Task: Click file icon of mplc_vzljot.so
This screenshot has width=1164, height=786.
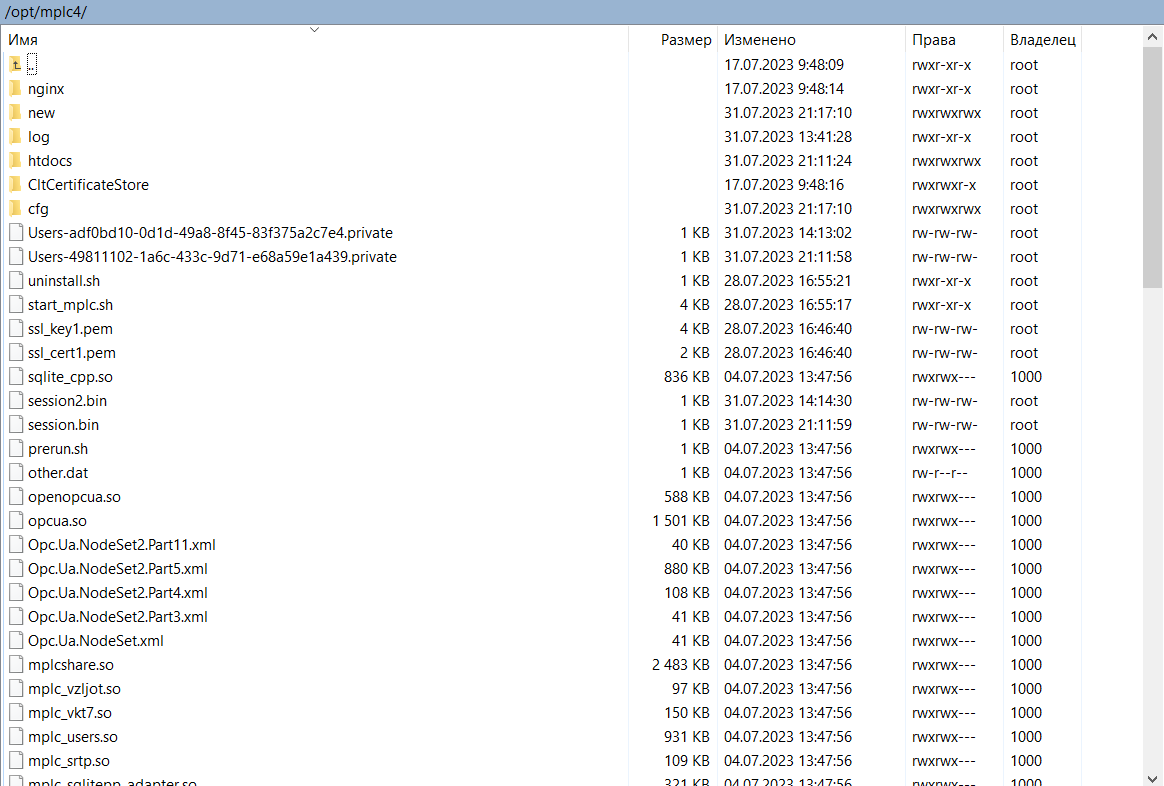Action: click(x=16, y=689)
